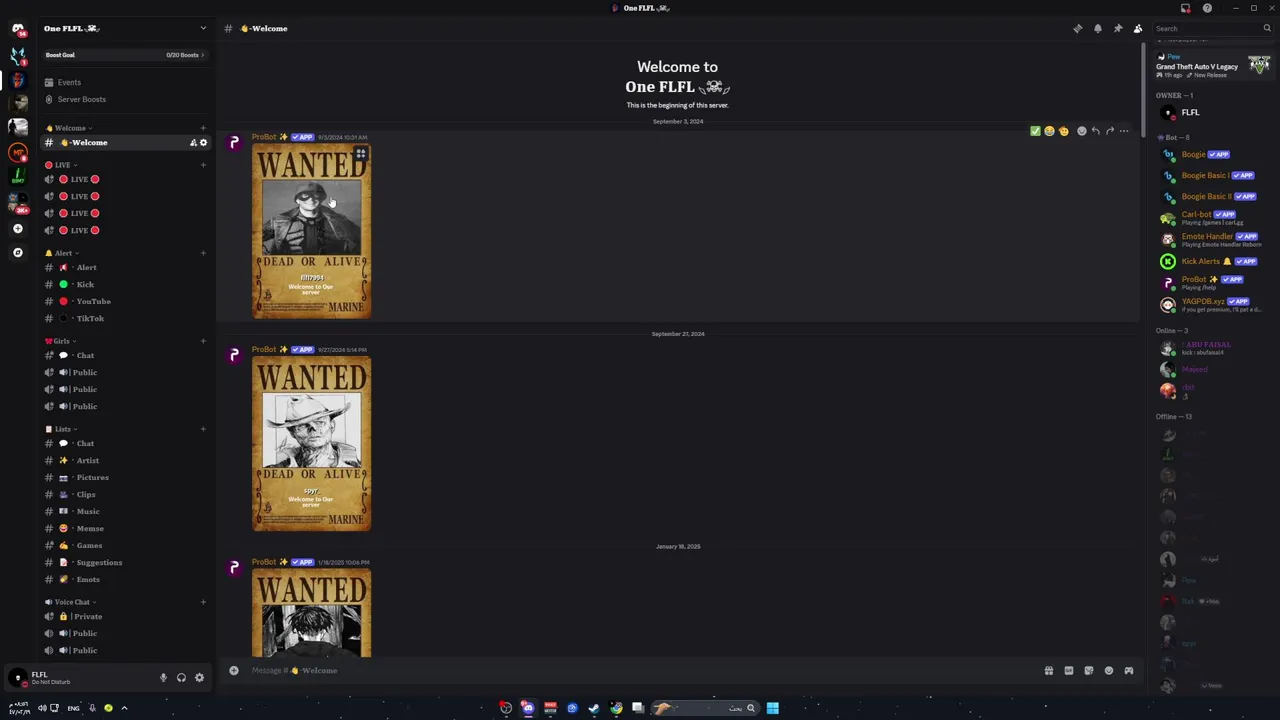Open Discord direct messages home icon
Image resolution: width=1280 pixels, height=720 pixels.
pos(18,29)
